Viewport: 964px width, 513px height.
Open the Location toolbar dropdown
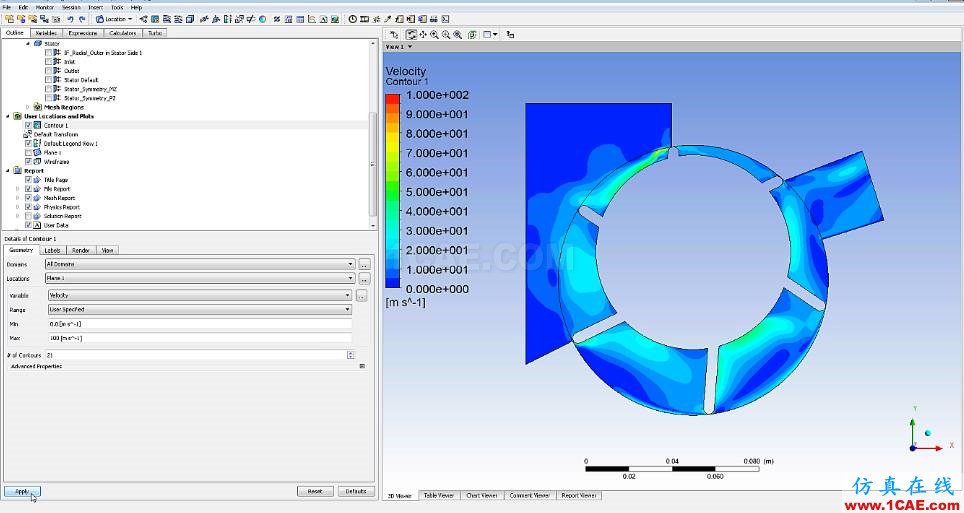(x=114, y=19)
